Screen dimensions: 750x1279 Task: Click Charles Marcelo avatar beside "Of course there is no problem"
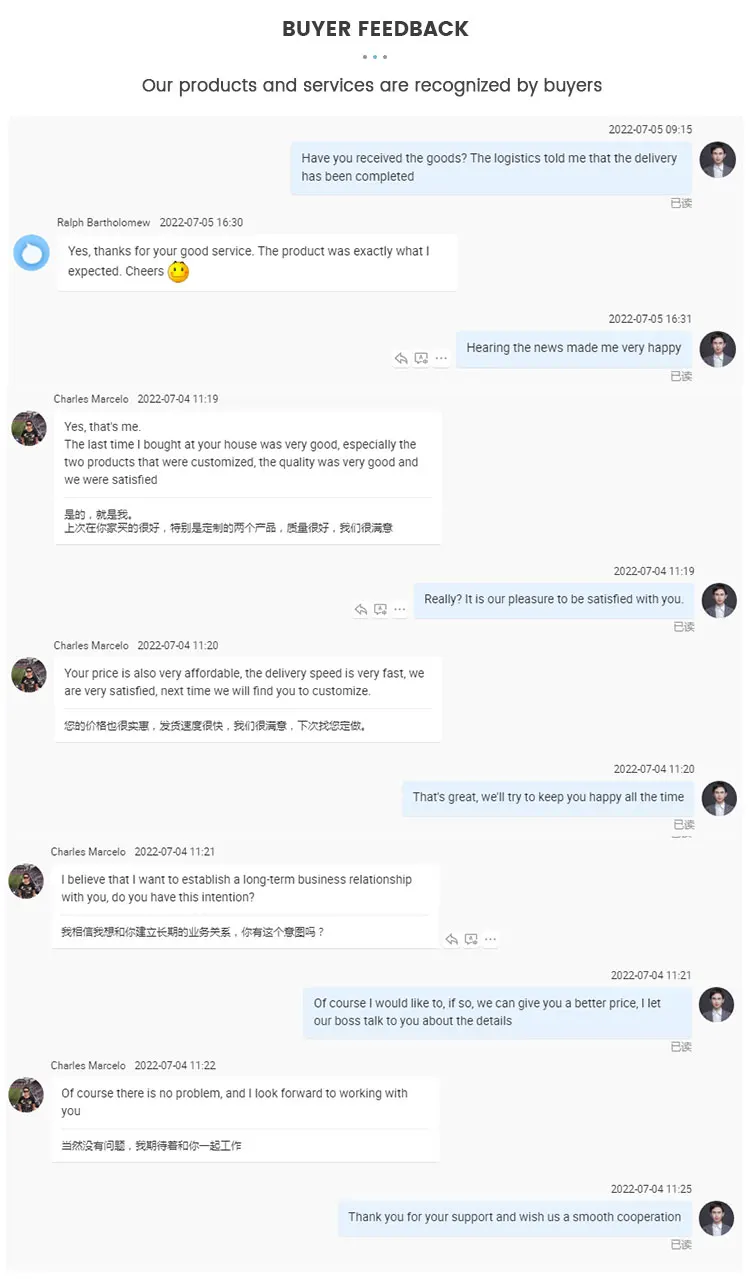click(x=26, y=1095)
